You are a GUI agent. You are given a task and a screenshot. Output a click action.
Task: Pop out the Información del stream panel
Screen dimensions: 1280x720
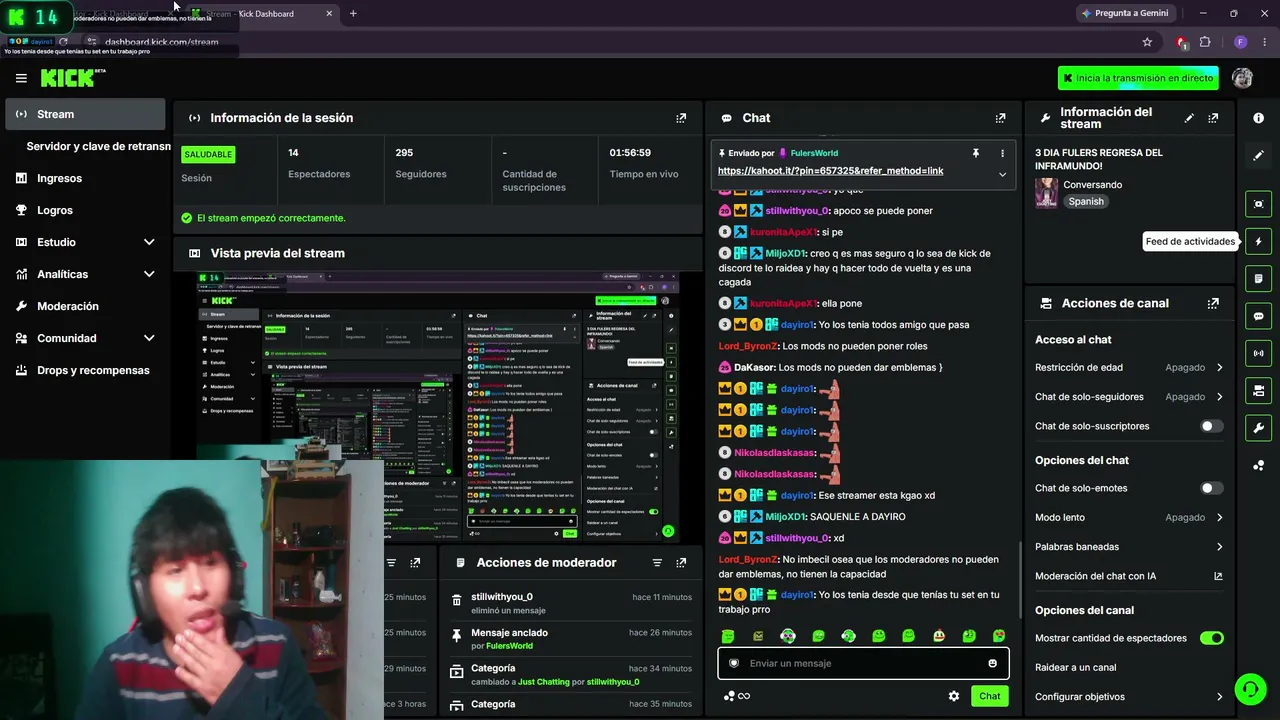pos(1213,118)
